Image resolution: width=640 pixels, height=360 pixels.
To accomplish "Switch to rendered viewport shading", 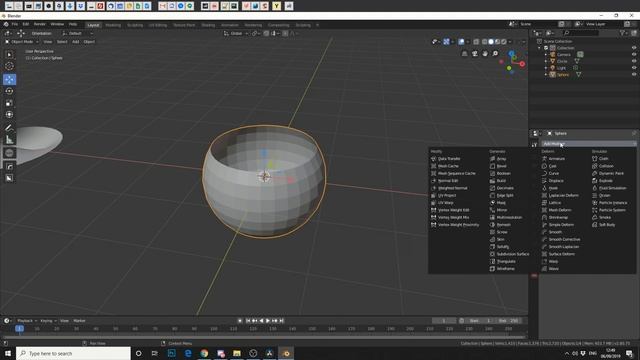I will point(504,42).
